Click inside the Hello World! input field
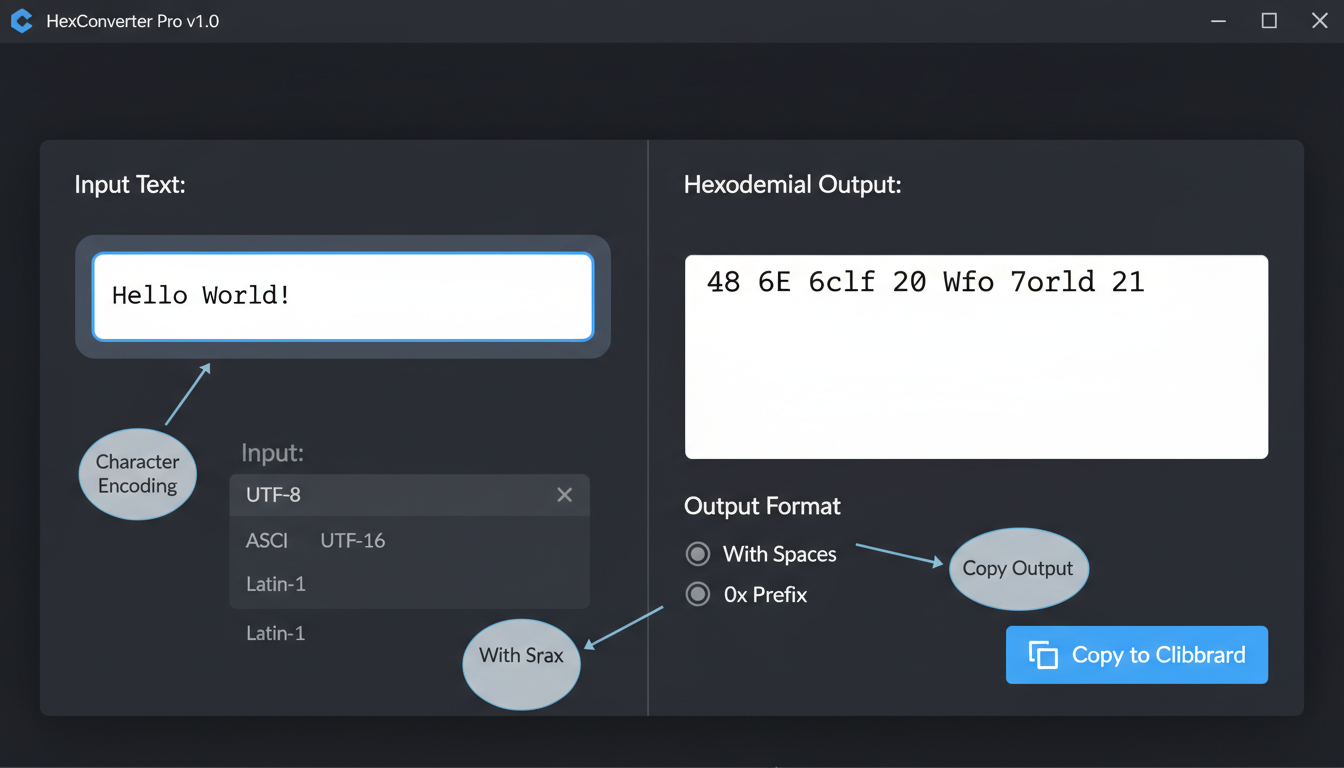This screenshot has height=768, width=1344. [x=342, y=296]
